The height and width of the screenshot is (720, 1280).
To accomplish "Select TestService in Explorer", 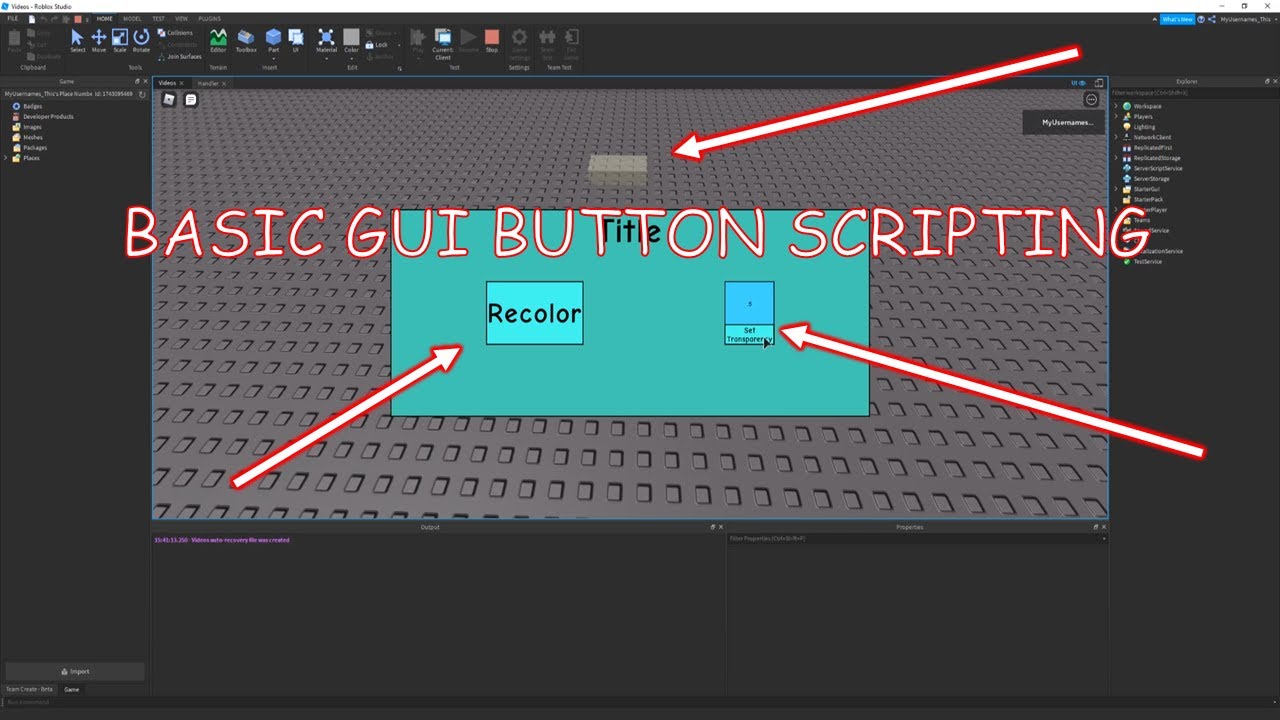I will coord(1147,261).
